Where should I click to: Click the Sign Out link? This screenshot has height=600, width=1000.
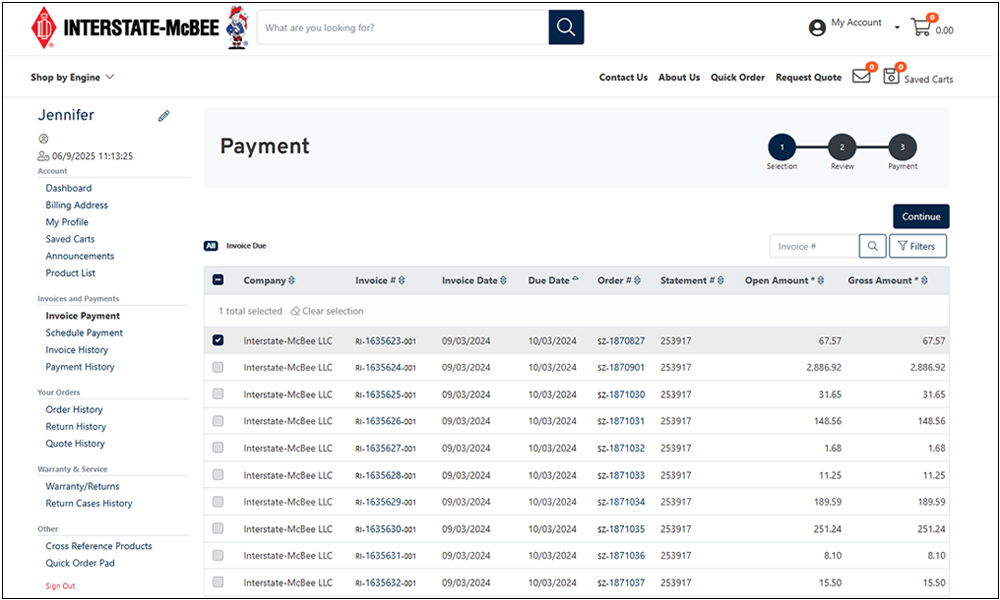pyautogui.click(x=60, y=586)
